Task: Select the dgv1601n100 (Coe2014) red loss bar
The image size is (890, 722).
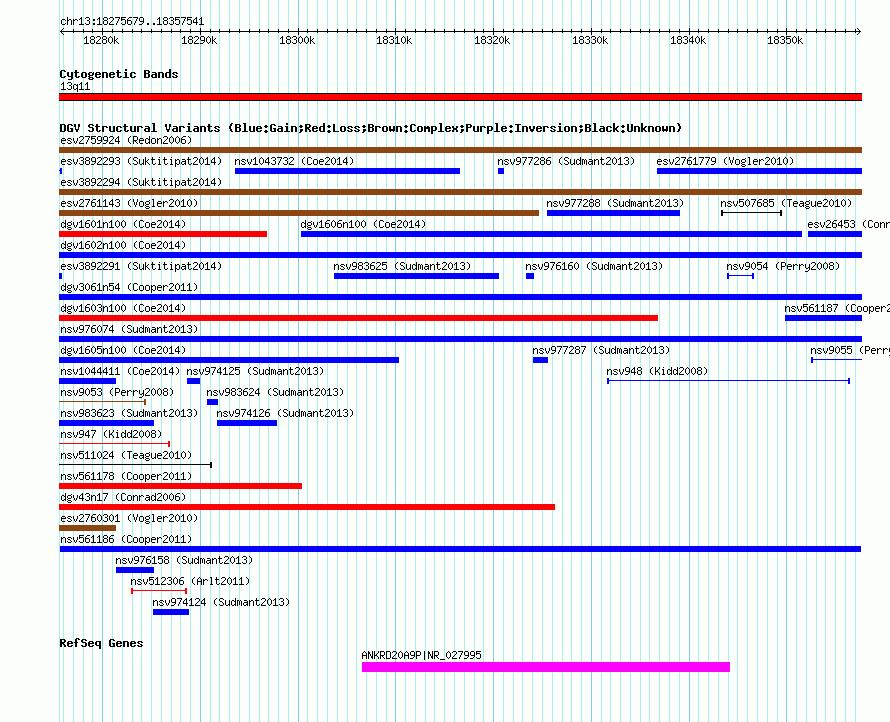Action: pos(163,234)
